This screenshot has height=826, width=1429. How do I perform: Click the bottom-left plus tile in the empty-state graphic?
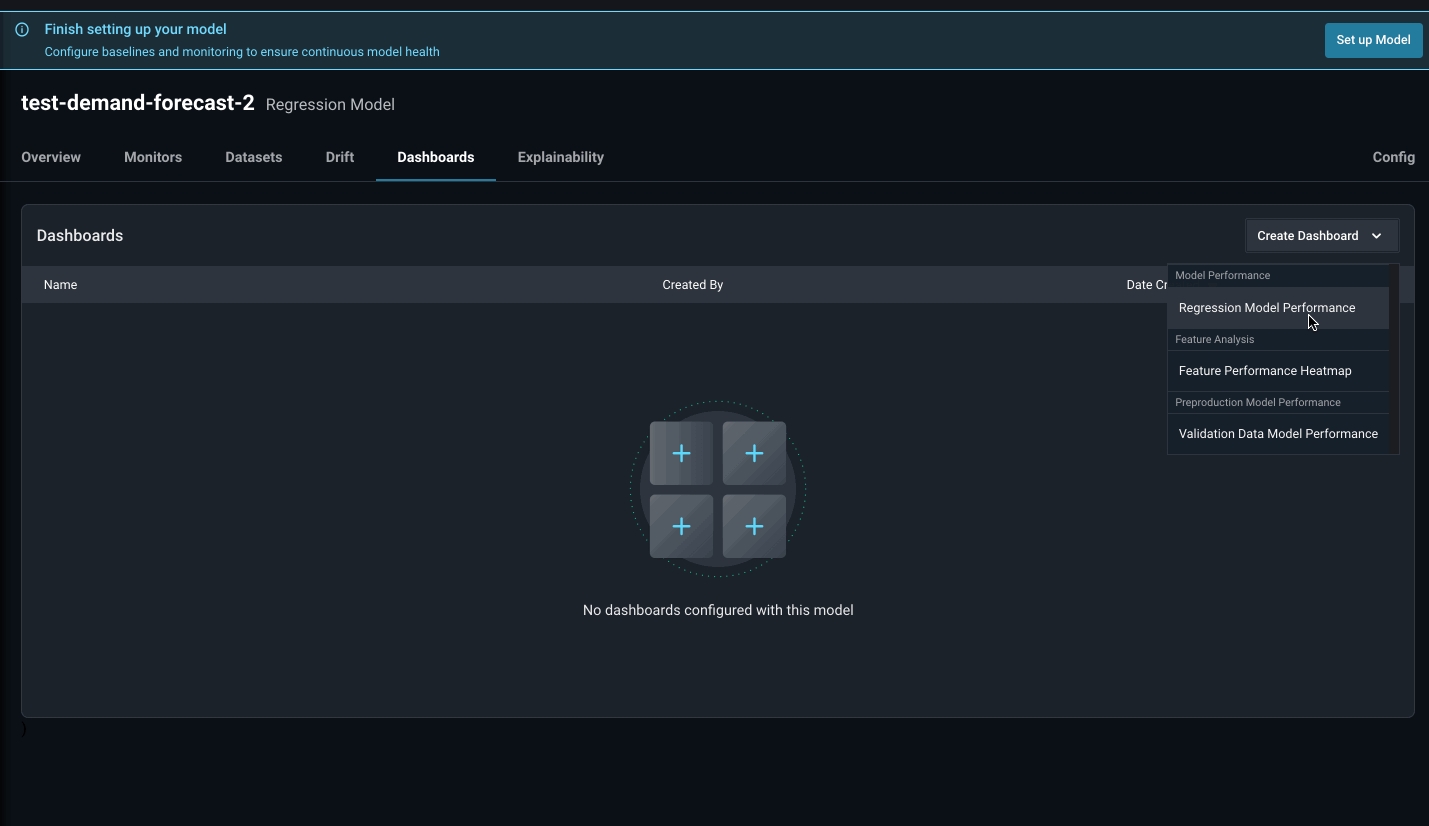(x=681, y=526)
